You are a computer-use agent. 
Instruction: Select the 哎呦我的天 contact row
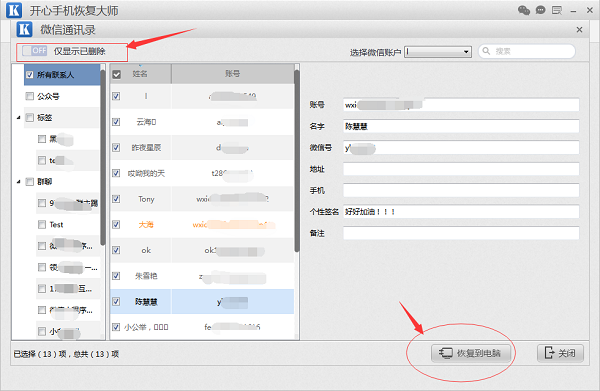click(x=202, y=173)
